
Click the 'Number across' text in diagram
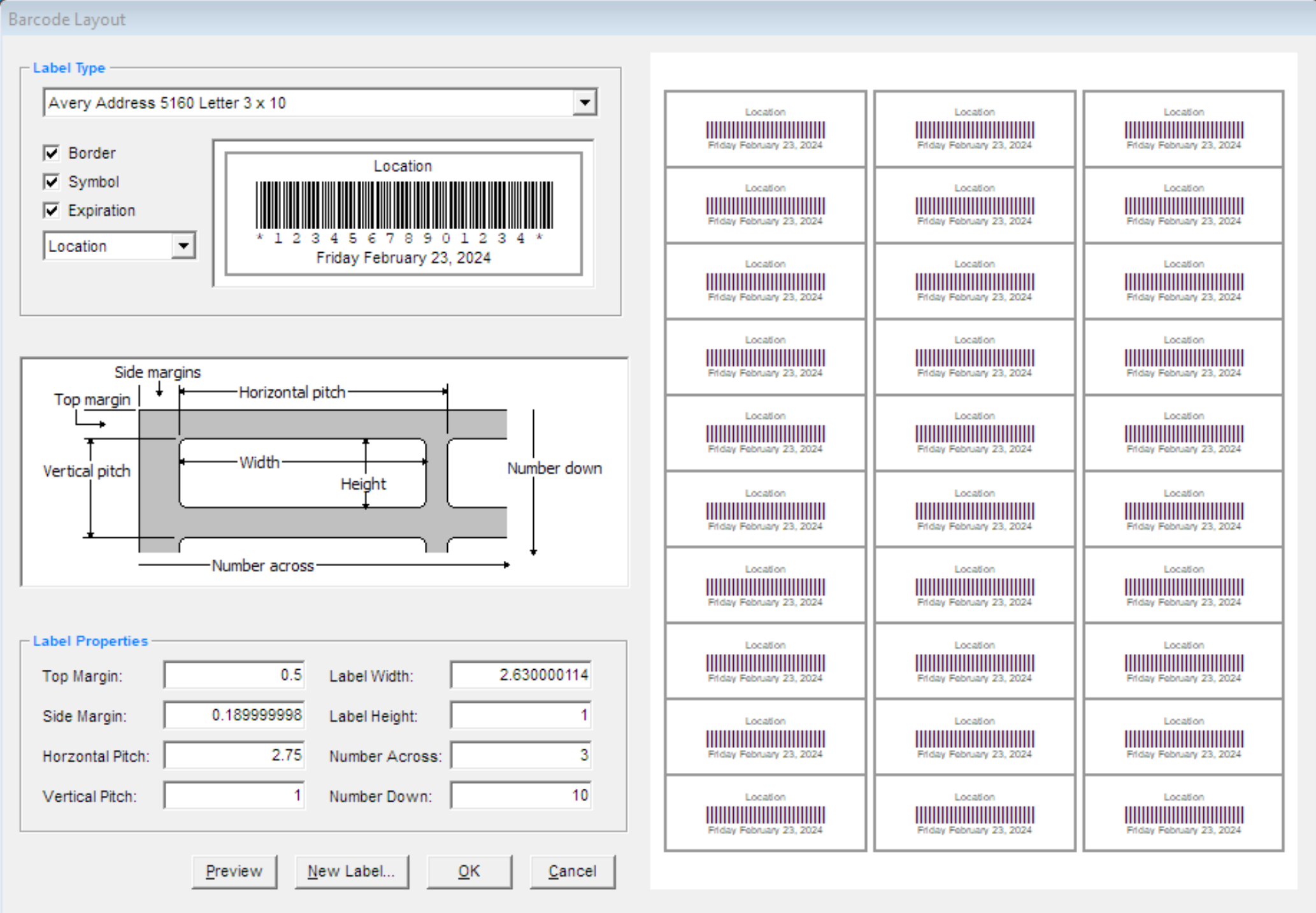coord(262,565)
